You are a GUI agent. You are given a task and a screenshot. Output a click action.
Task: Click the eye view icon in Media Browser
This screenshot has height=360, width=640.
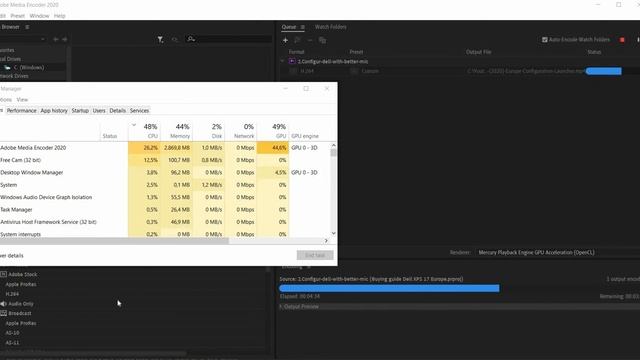pos(175,39)
